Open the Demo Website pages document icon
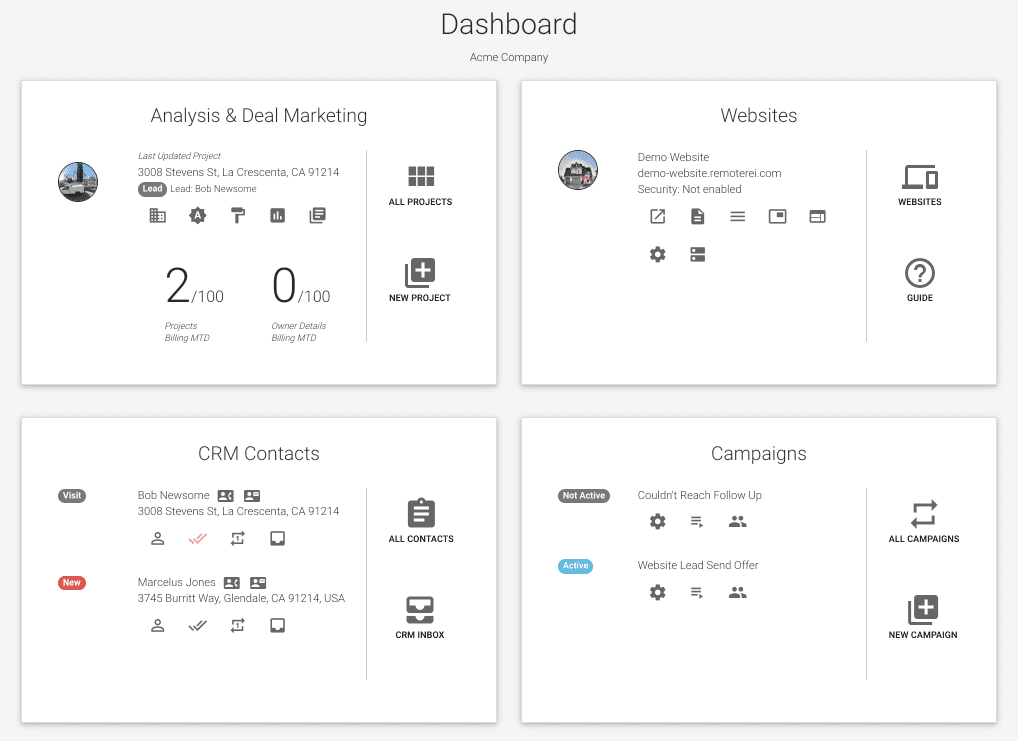 697,216
